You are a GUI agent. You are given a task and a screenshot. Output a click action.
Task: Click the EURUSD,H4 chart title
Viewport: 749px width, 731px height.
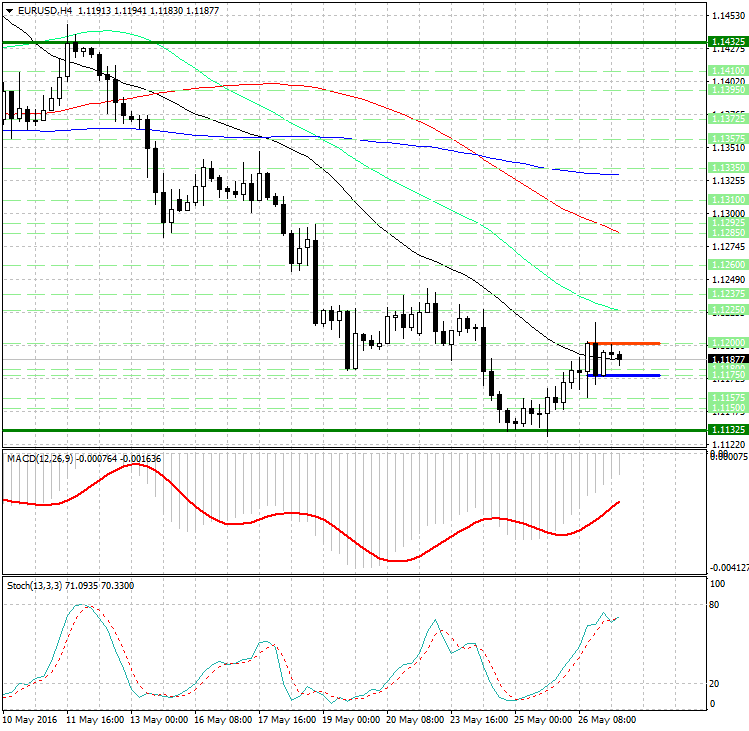point(45,10)
